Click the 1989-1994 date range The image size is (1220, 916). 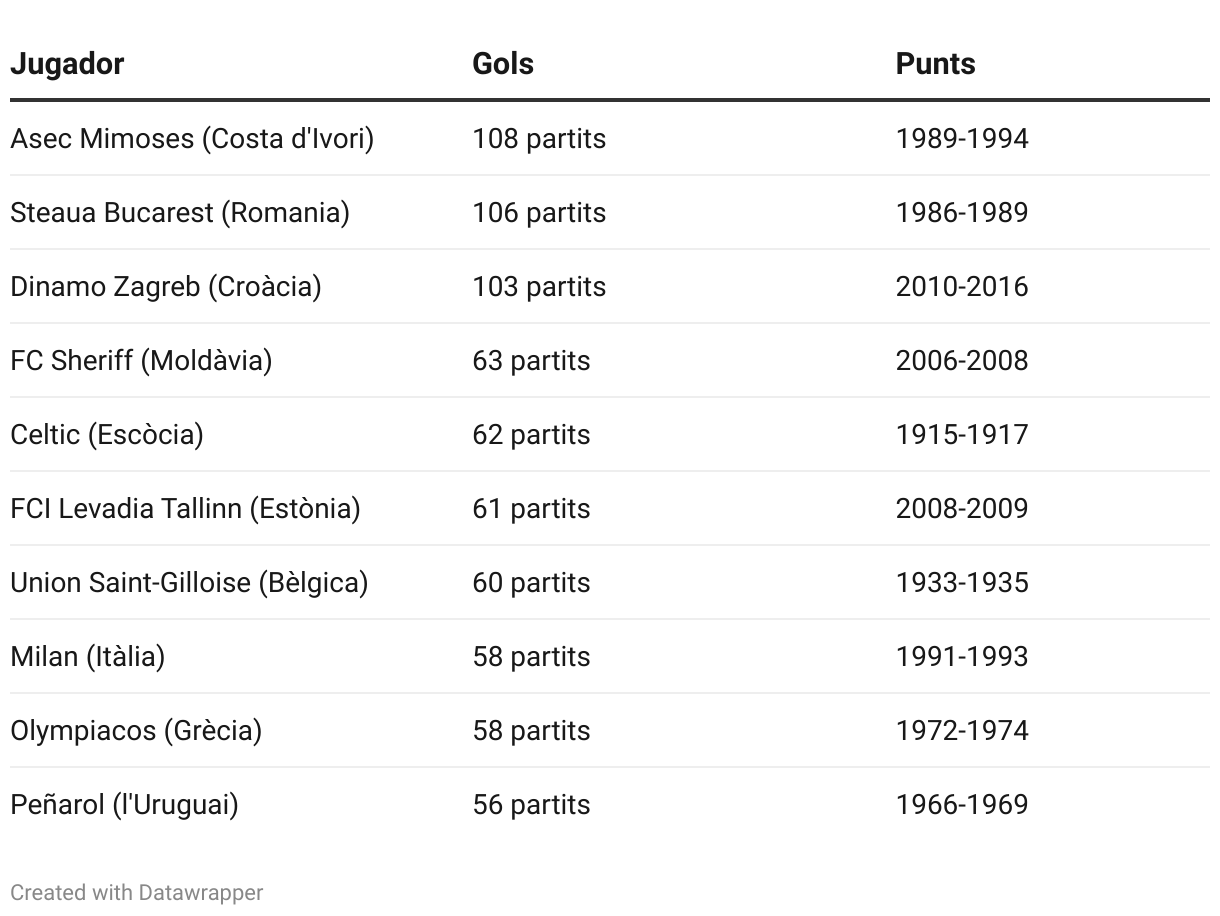[961, 139]
